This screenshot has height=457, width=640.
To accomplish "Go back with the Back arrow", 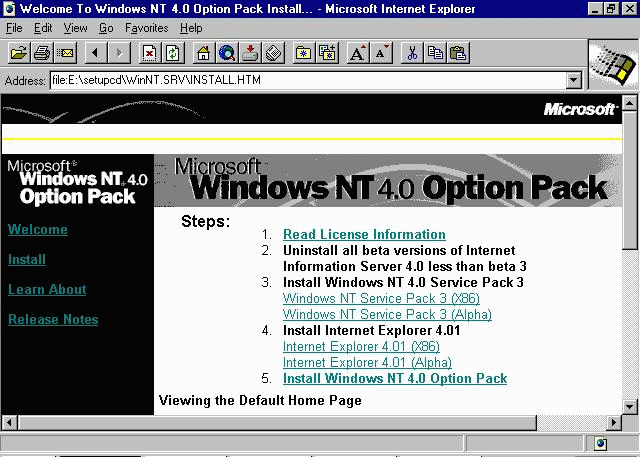I will (96, 53).
